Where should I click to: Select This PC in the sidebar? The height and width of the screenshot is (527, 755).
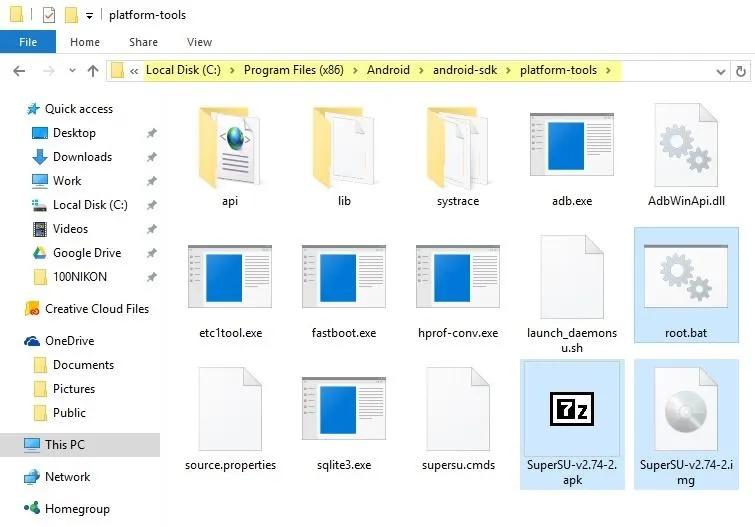tap(79, 445)
